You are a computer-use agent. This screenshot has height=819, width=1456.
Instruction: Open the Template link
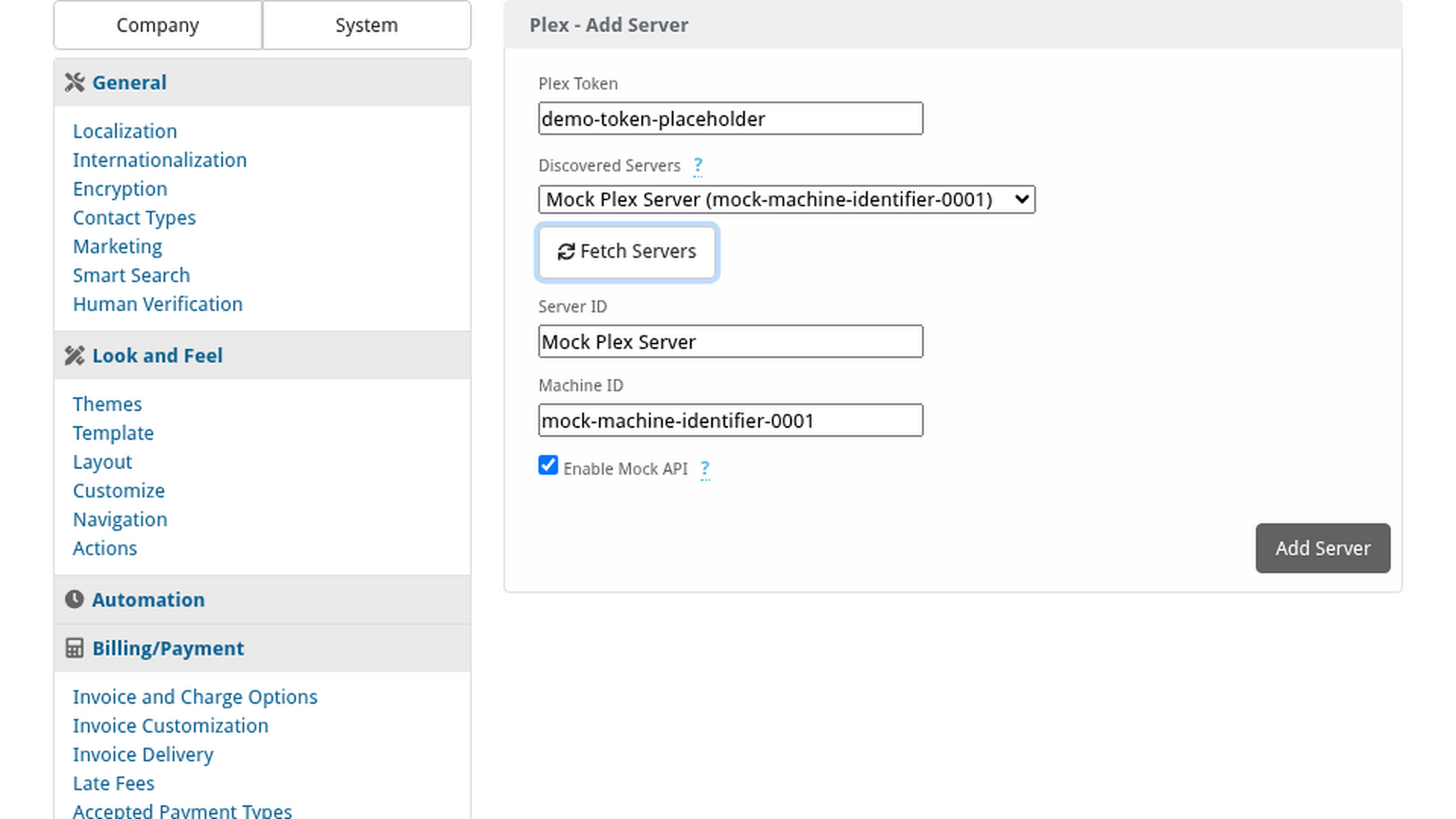(x=113, y=433)
